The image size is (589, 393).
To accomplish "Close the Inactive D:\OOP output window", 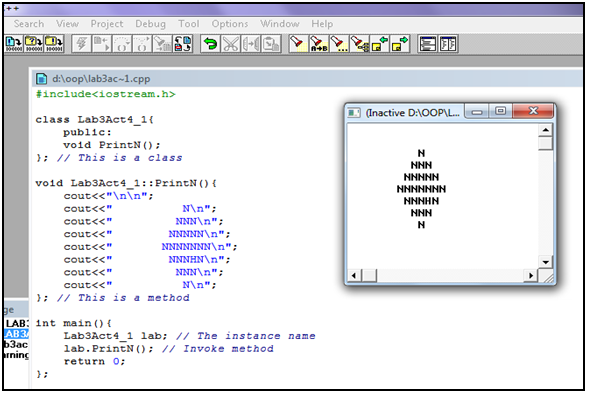I will pyautogui.click(x=533, y=111).
